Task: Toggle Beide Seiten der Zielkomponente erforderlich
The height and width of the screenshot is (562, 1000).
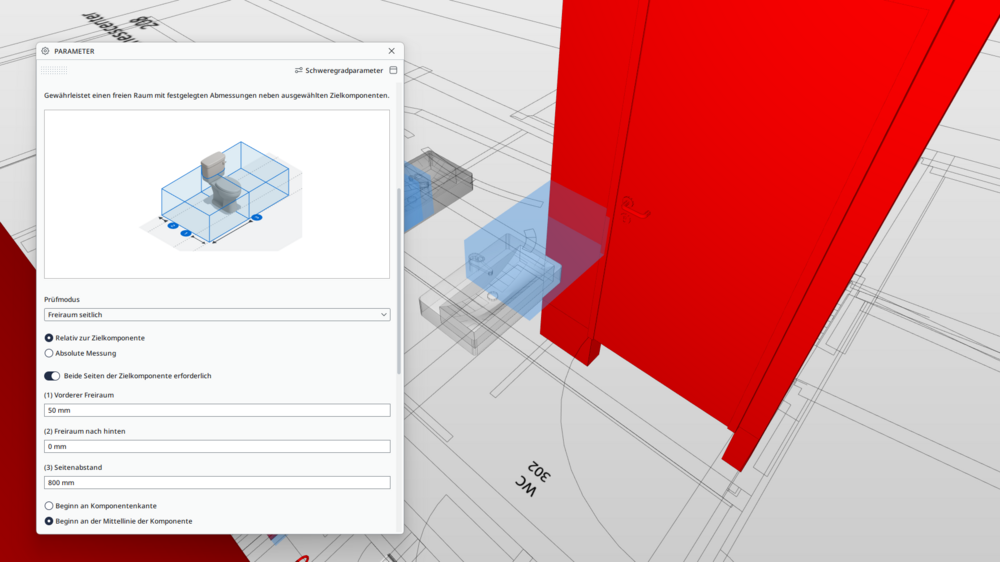Action: pos(51,376)
